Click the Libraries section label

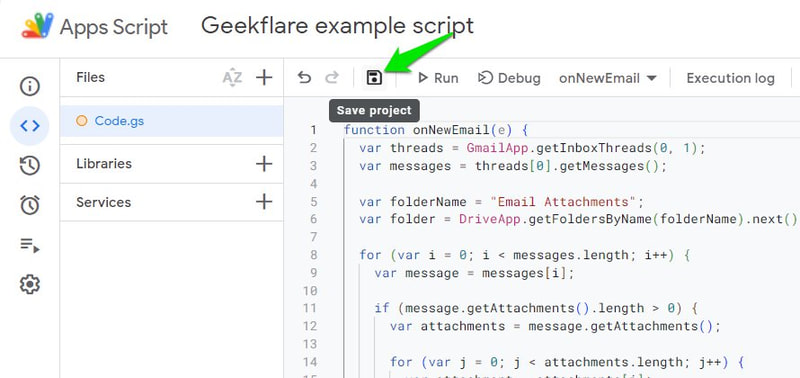(104, 164)
